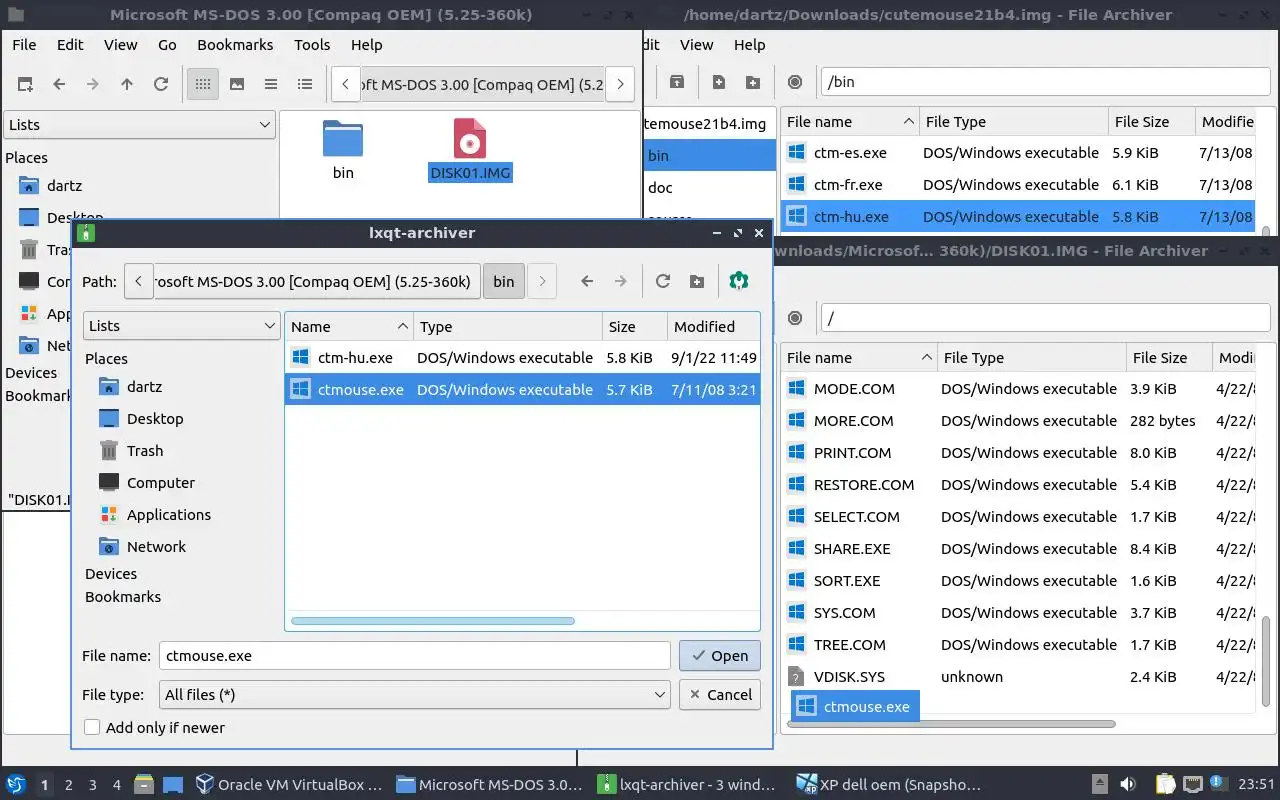This screenshot has width=1280, height=800.
Task: Click the Cancel button in the dialog
Action: click(720, 695)
